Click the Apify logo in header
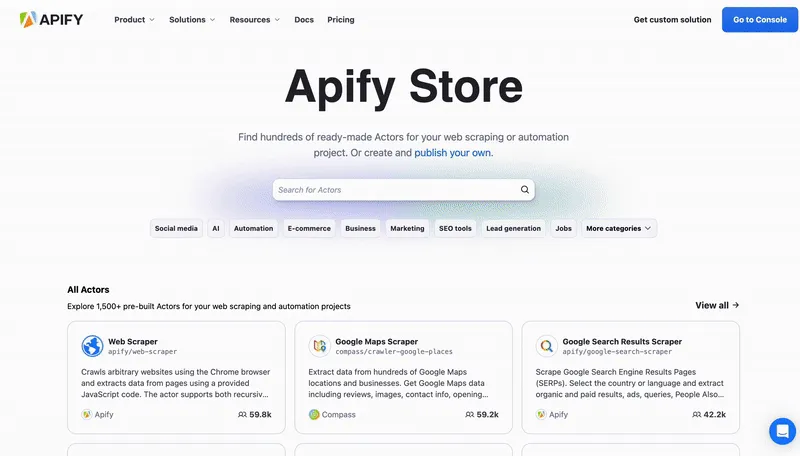Viewport: 800px width, 456px height. pos(51,19)
